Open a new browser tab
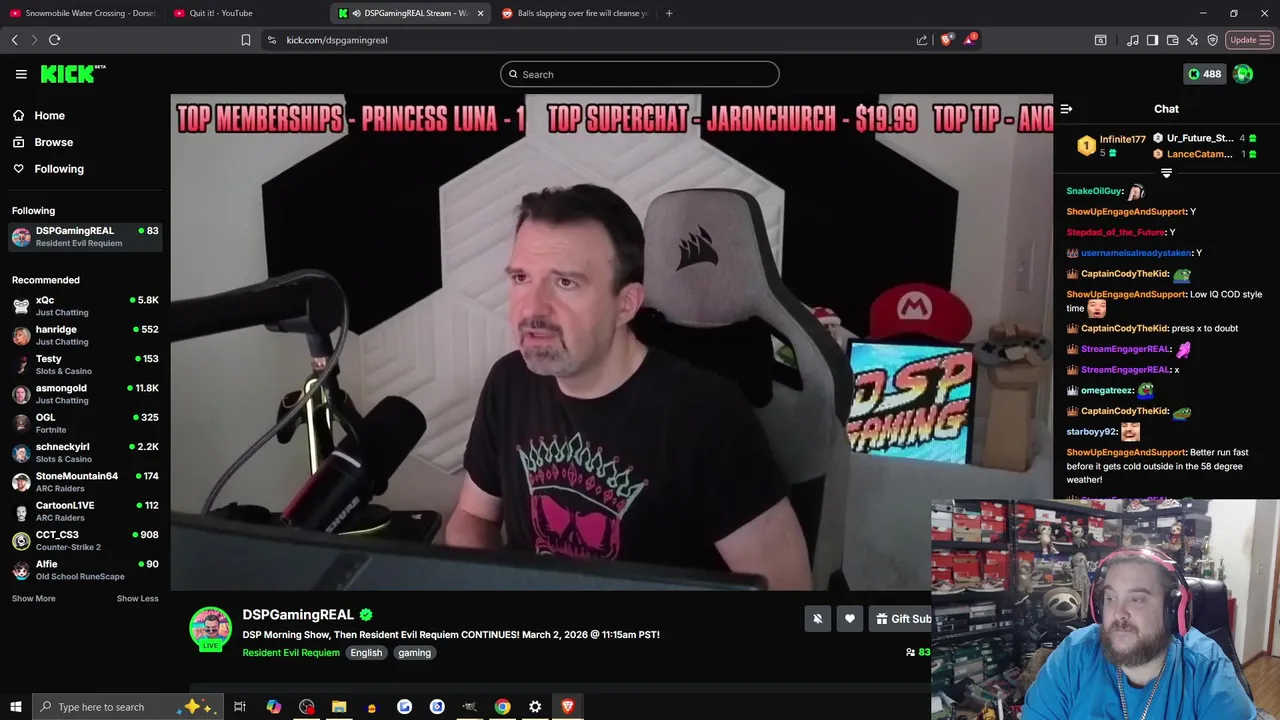 pyautogui.click(x=669, y=13)
